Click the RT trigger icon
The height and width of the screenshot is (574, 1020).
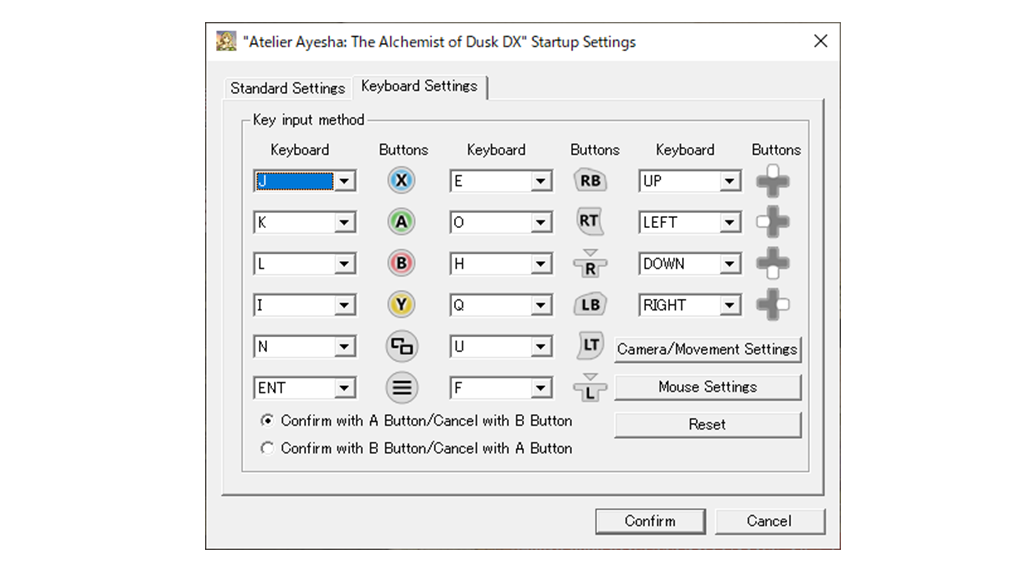click(x=589, y=221)
